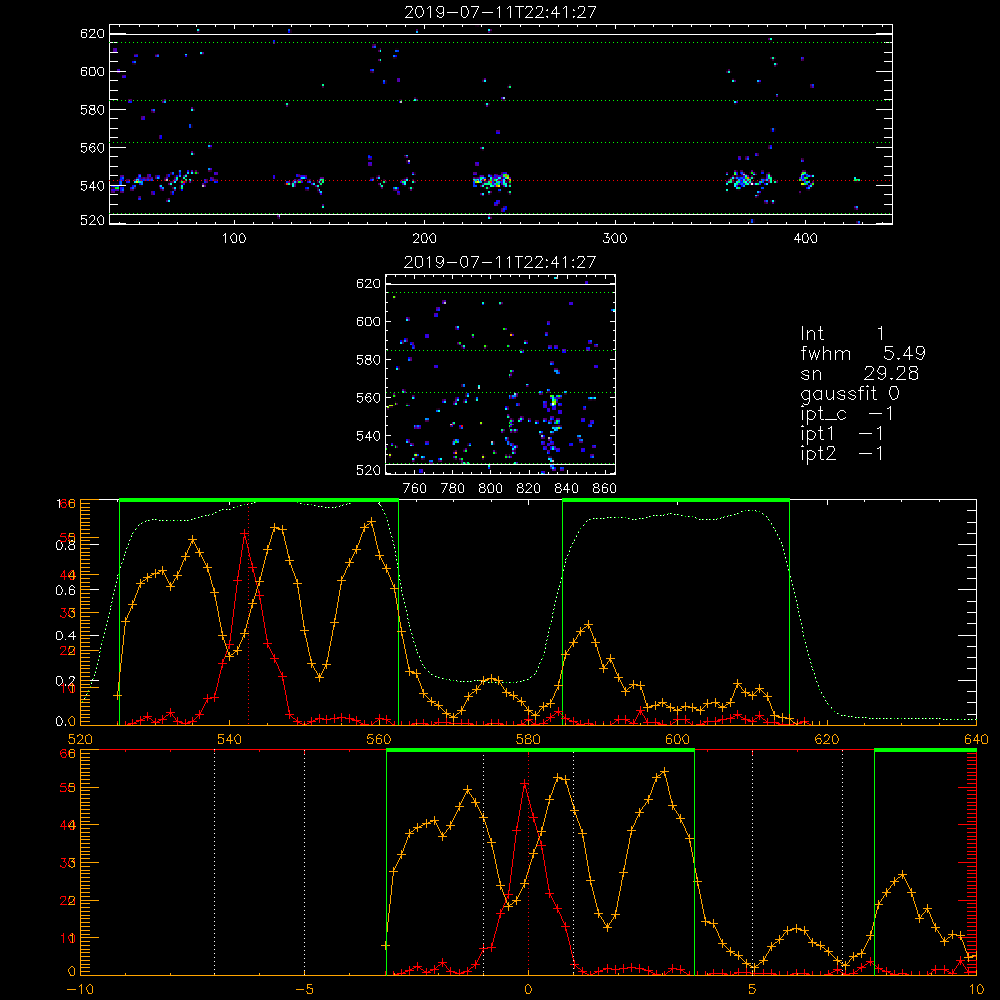Click the '100' x-axis label of top plot
Image resolution: width=1000 pixels, height=1000 pixels.
(233, 239)
